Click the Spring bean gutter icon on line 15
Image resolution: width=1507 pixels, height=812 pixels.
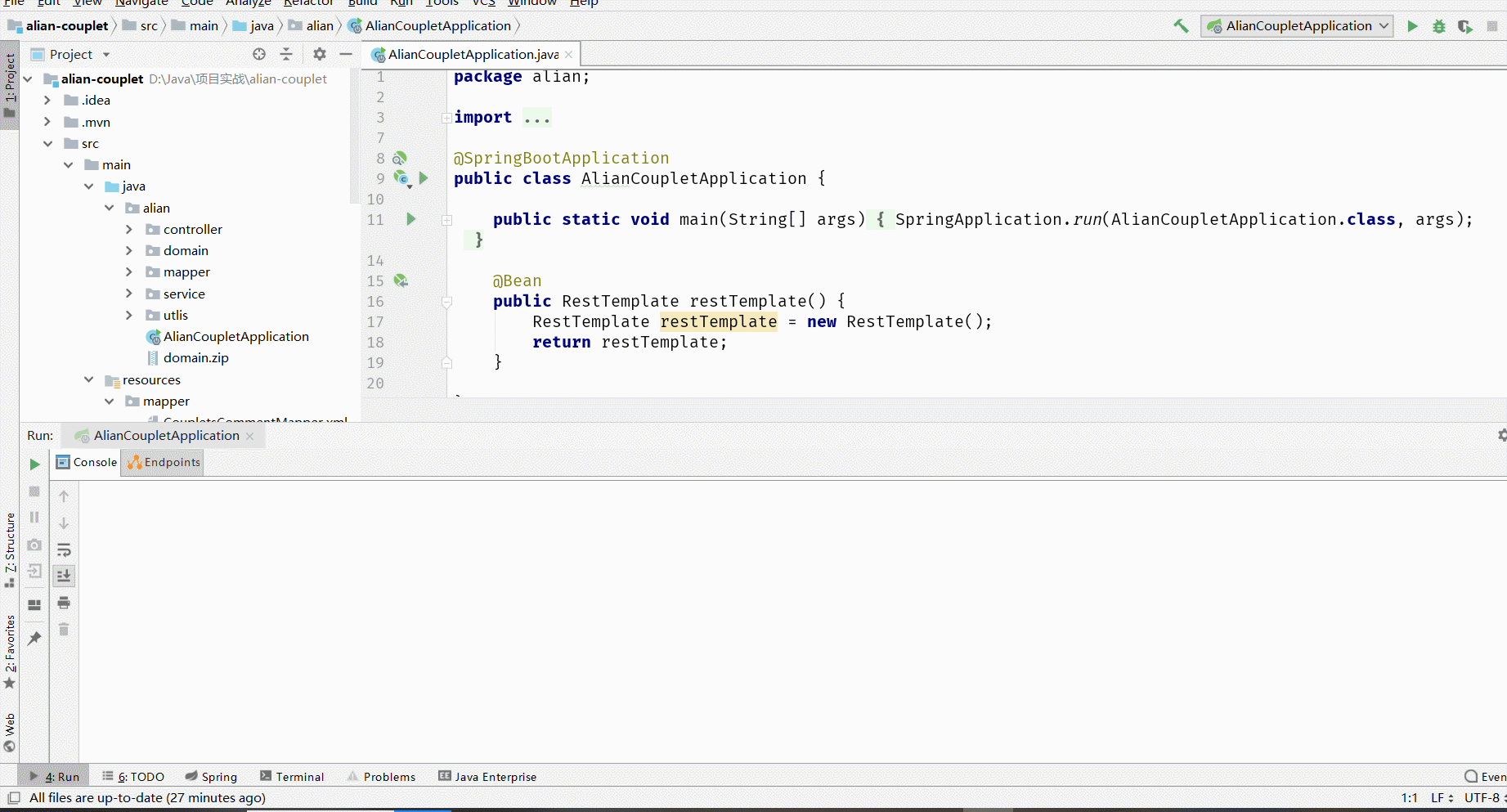[x=401, y=280]
